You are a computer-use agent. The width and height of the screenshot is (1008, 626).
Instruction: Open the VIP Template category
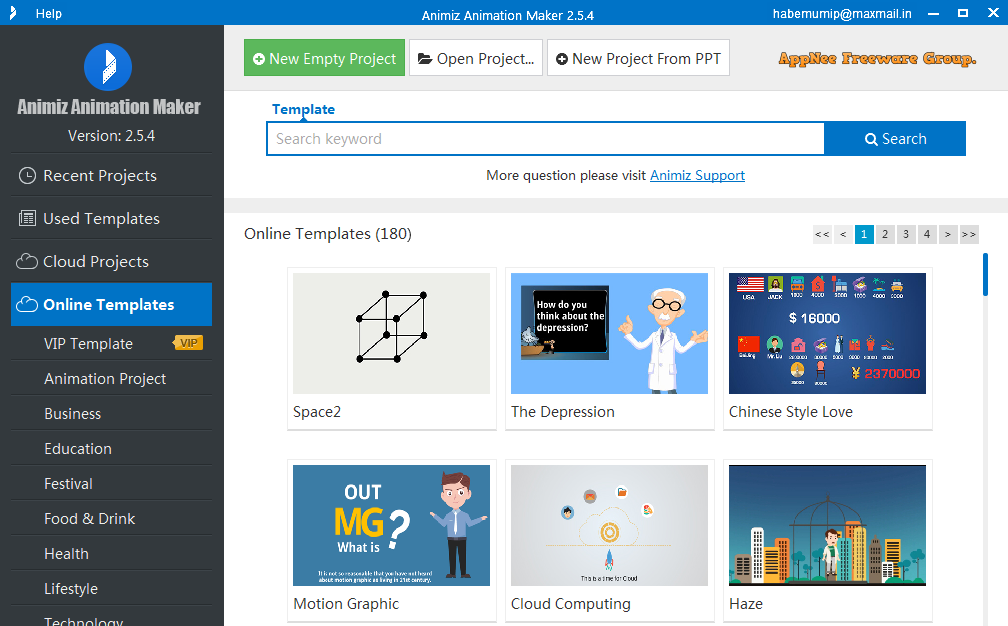pyautogui.click(x=111, y=344)
